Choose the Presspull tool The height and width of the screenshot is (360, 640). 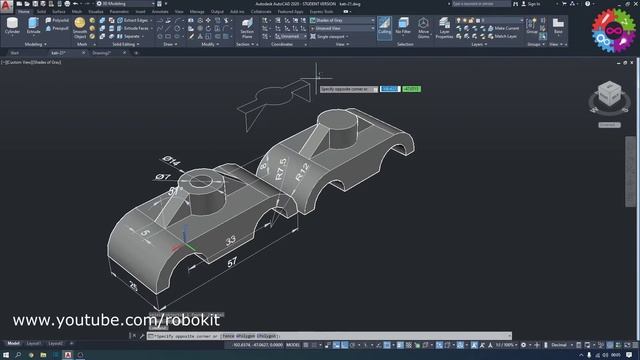[x=57, y=28]
